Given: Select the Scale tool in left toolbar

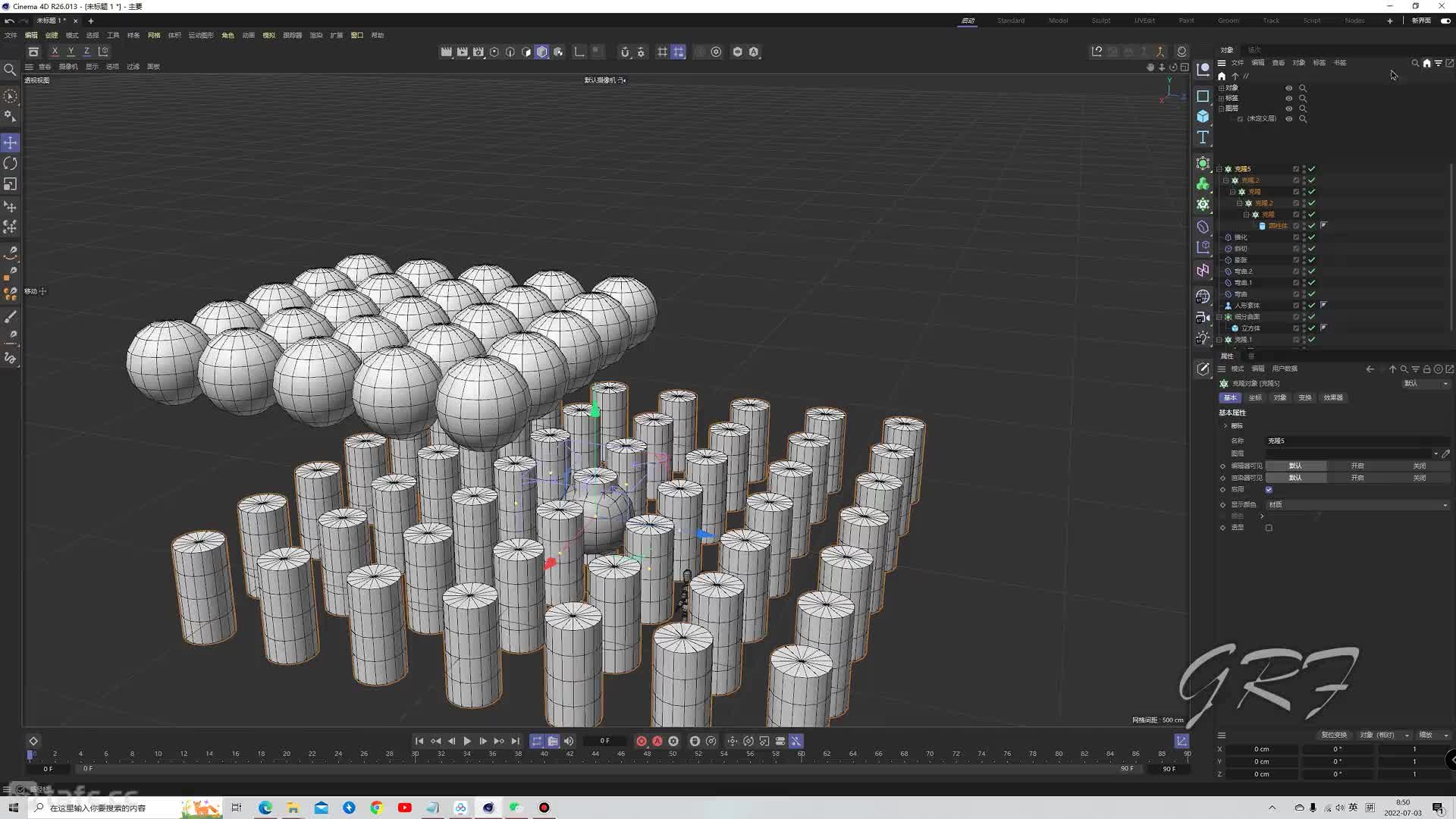Looking at the screenshot, I should (x=10, y=184).
